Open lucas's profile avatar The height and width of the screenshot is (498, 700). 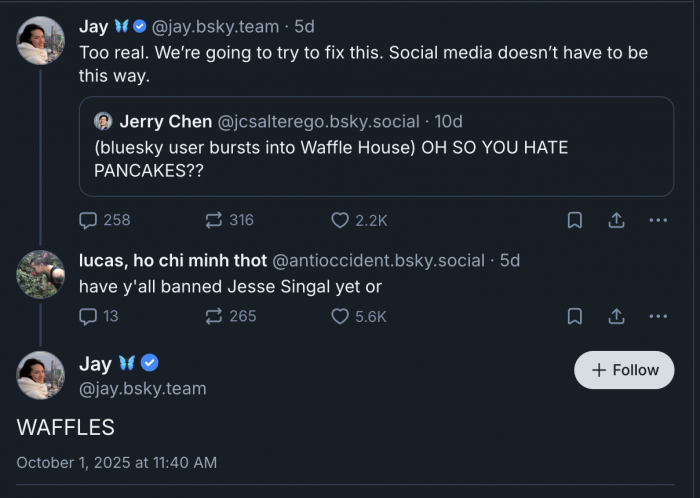click(41, 274)
